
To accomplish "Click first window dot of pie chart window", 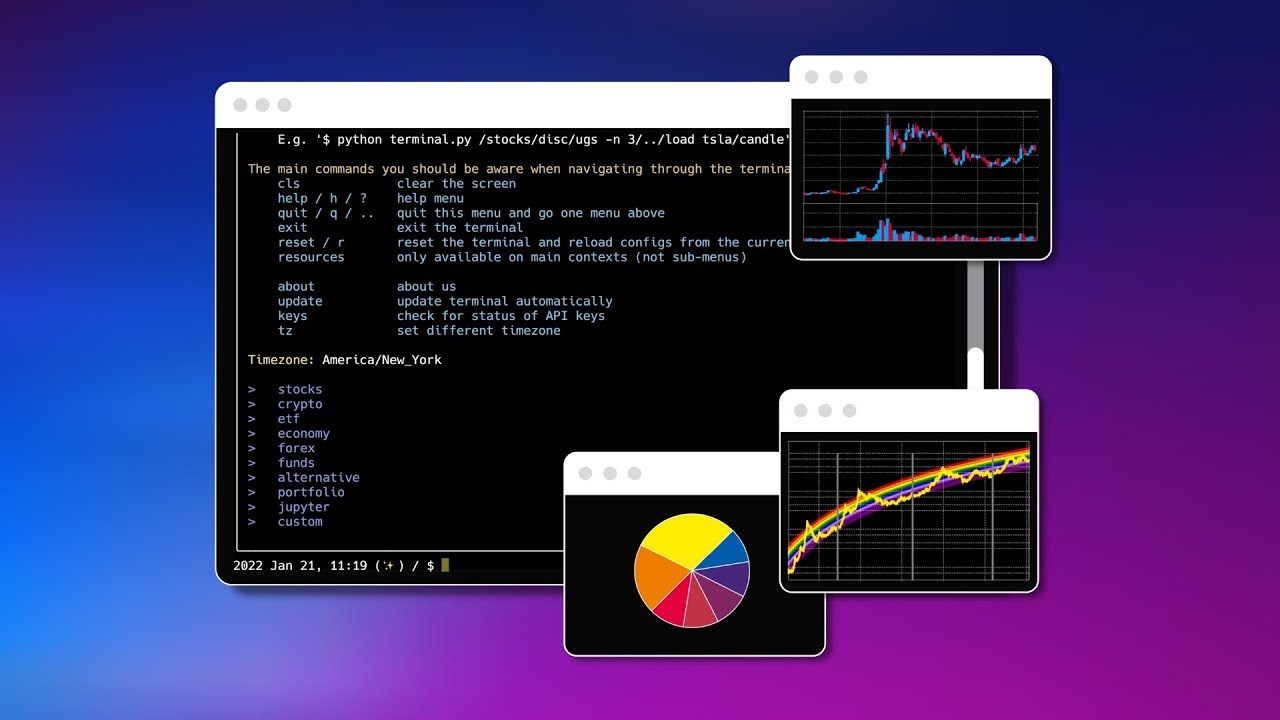I will 586,473.
